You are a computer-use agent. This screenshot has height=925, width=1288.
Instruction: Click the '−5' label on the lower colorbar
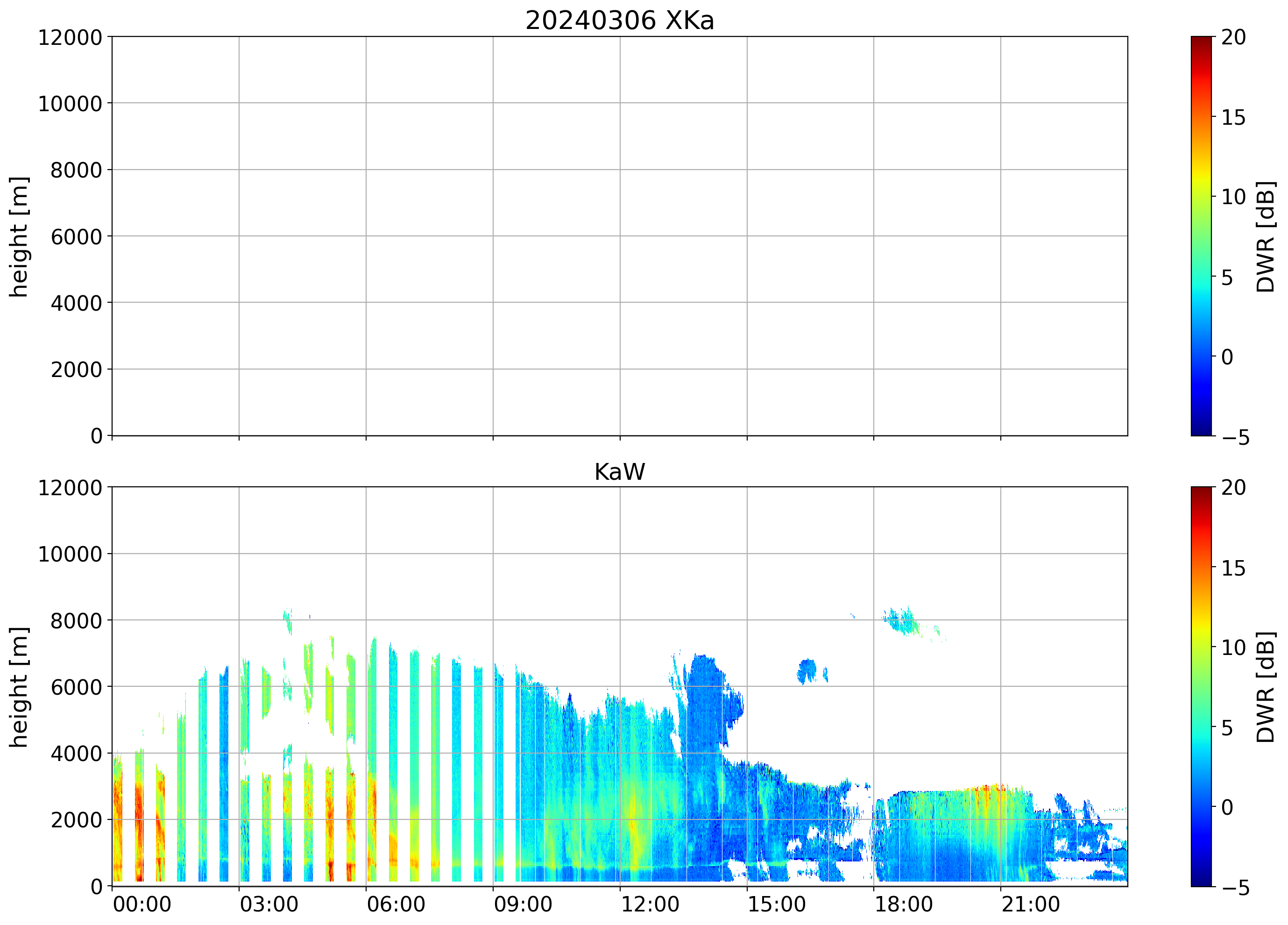tap(1235, 888)
